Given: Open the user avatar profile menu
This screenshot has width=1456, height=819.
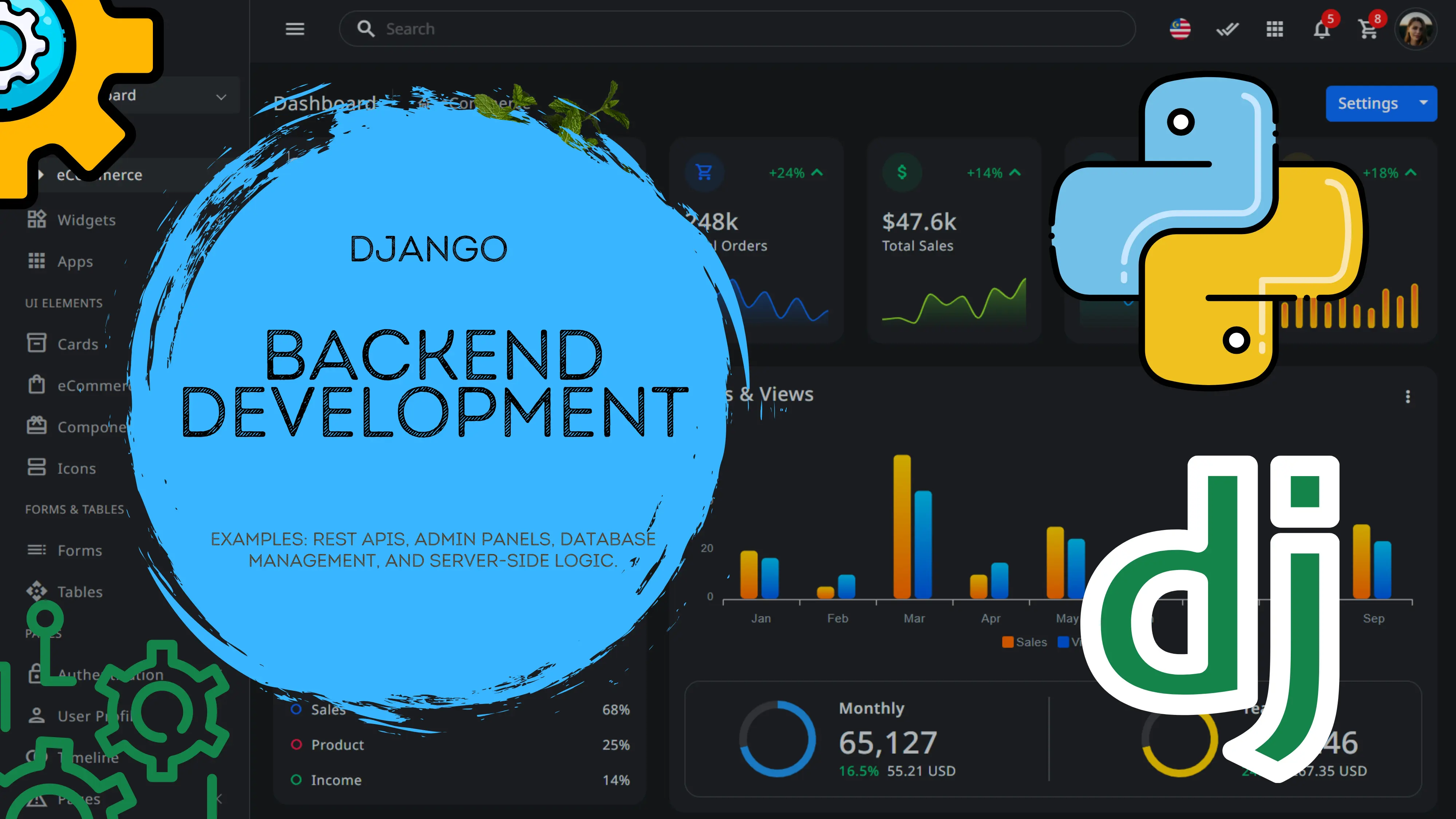Looking at the screenshot, I should (x=1415, y=29).
